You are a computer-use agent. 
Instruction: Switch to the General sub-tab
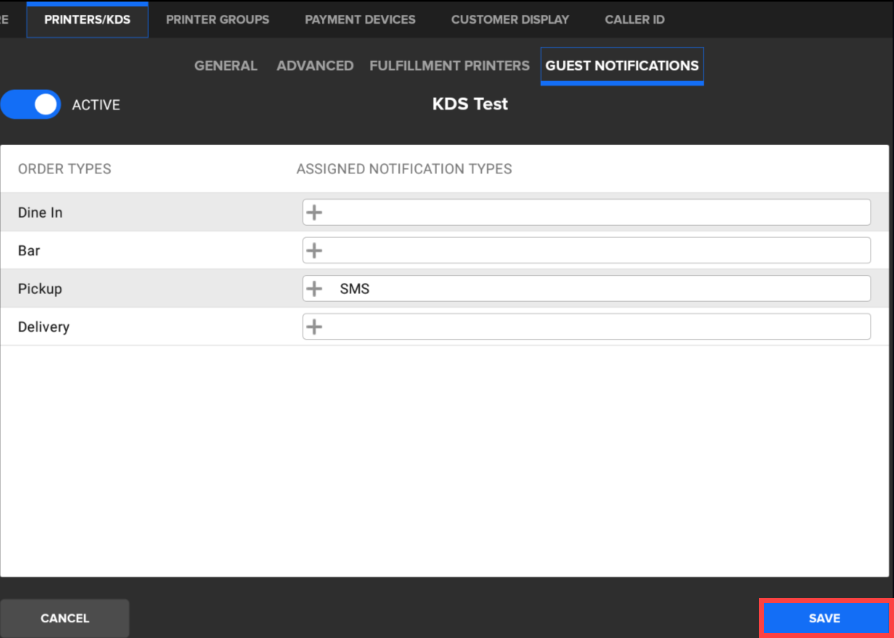click(x=225, y=66)
